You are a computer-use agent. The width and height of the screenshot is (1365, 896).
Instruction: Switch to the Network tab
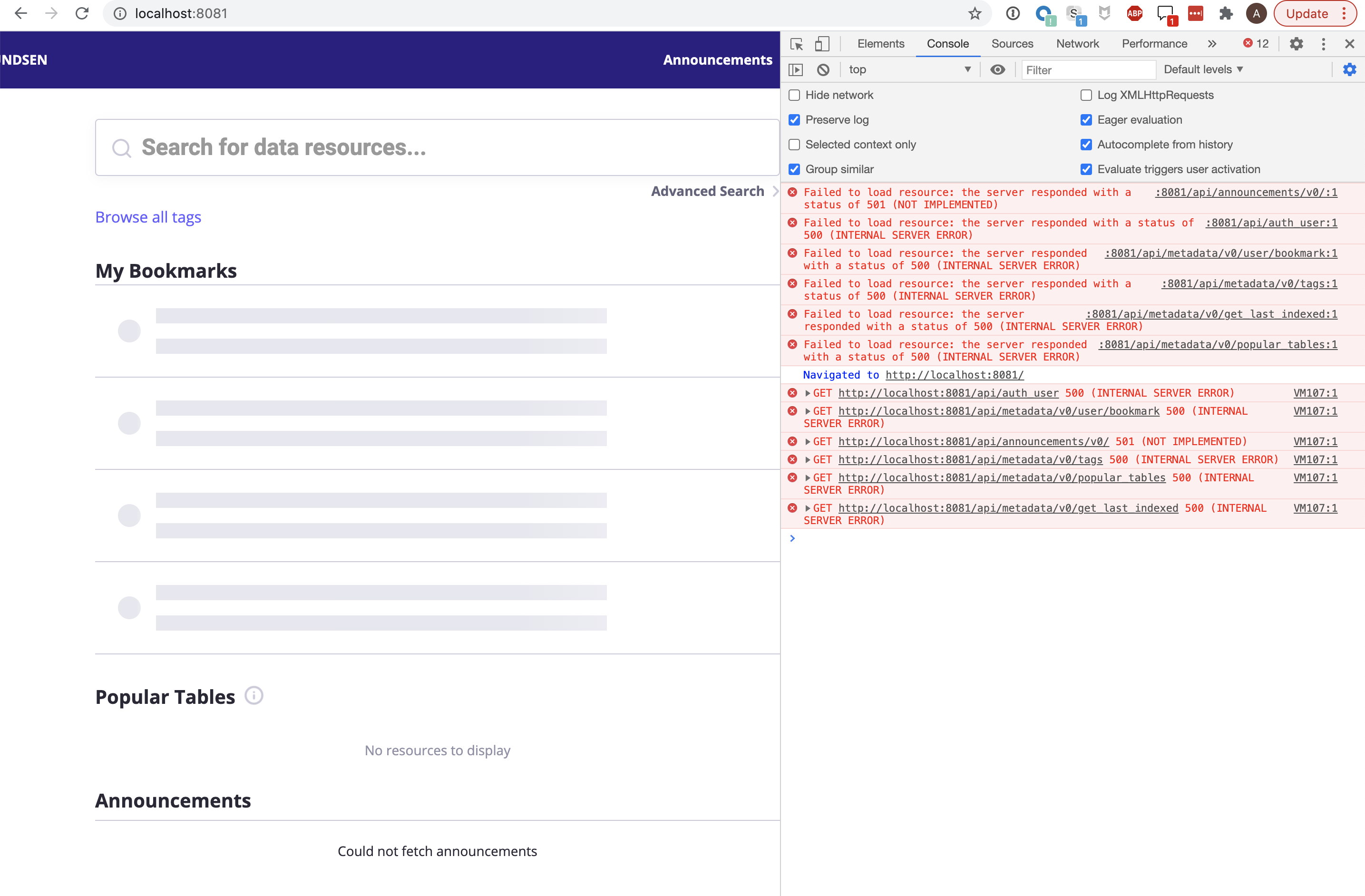1077,44
